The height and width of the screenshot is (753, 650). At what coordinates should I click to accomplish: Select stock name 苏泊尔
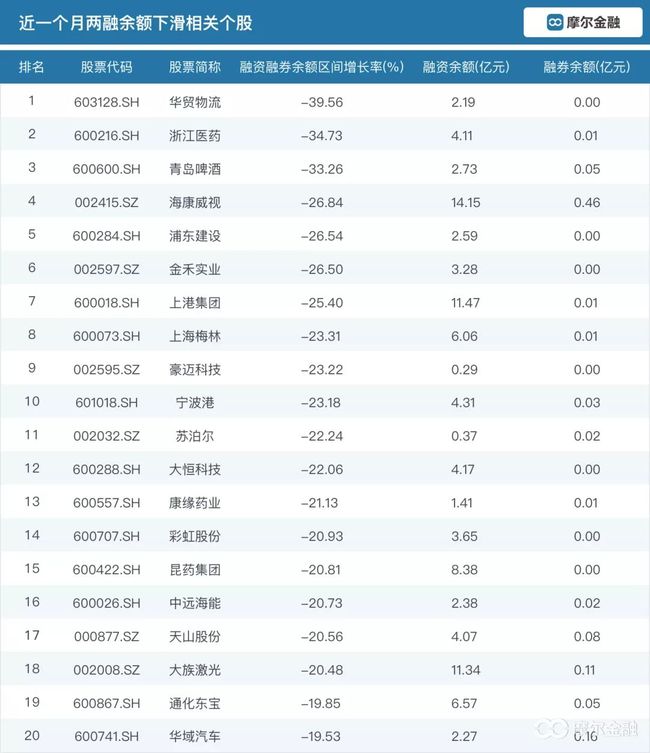coord(195,436)
